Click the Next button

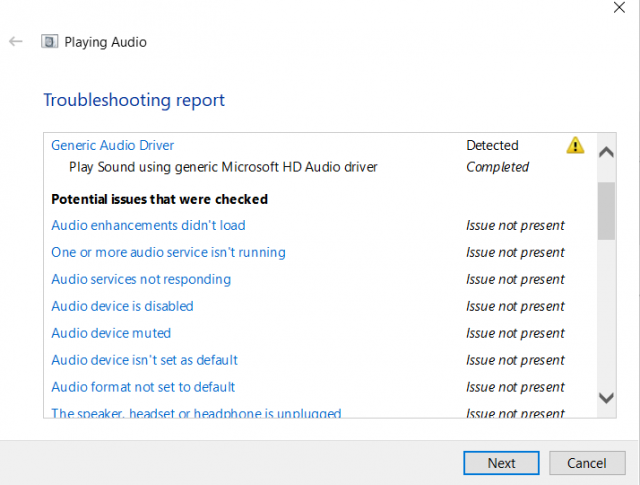(501, 463)
